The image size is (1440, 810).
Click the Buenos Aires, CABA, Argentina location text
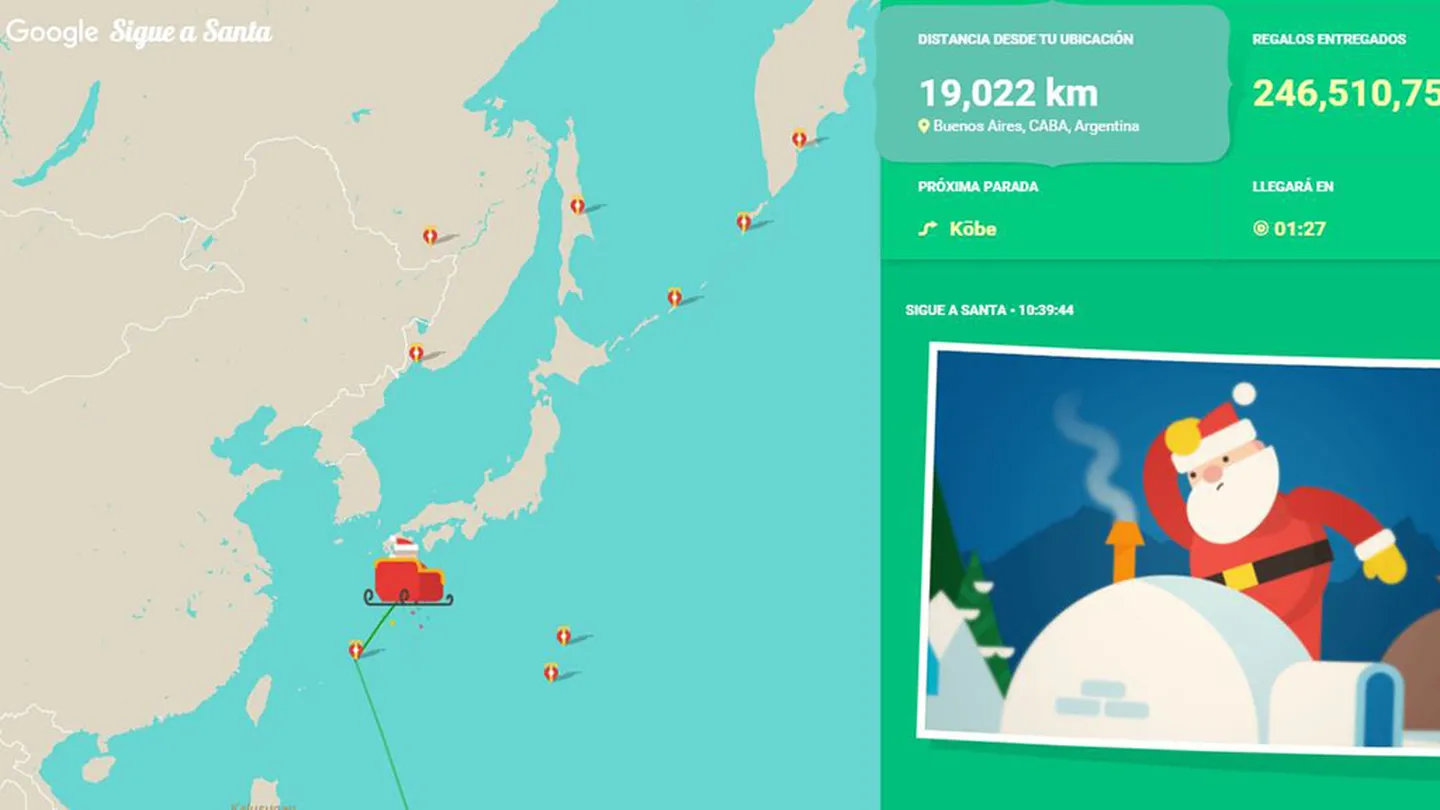1036,126
